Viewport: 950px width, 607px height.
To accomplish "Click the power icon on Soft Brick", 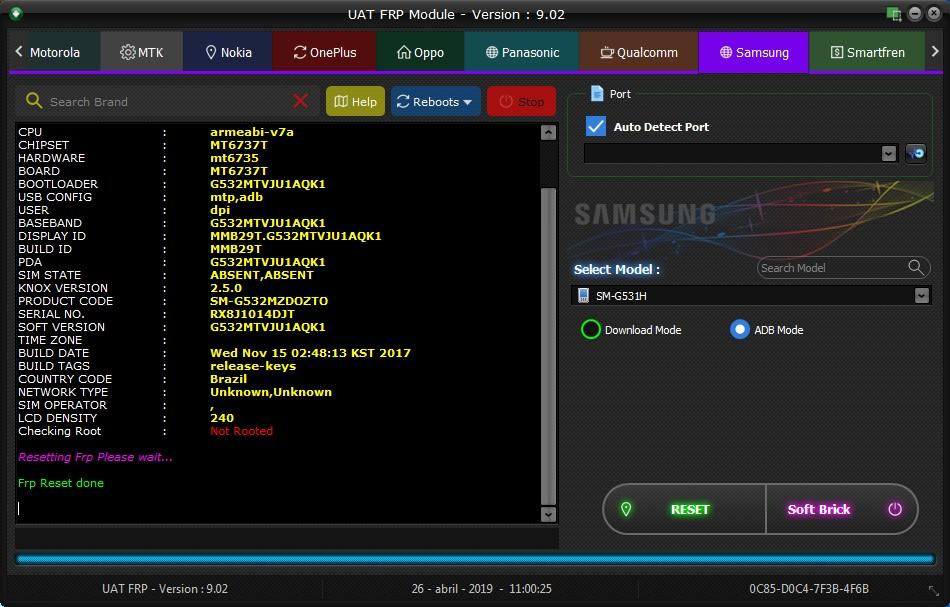I will [x=895, y=509].
